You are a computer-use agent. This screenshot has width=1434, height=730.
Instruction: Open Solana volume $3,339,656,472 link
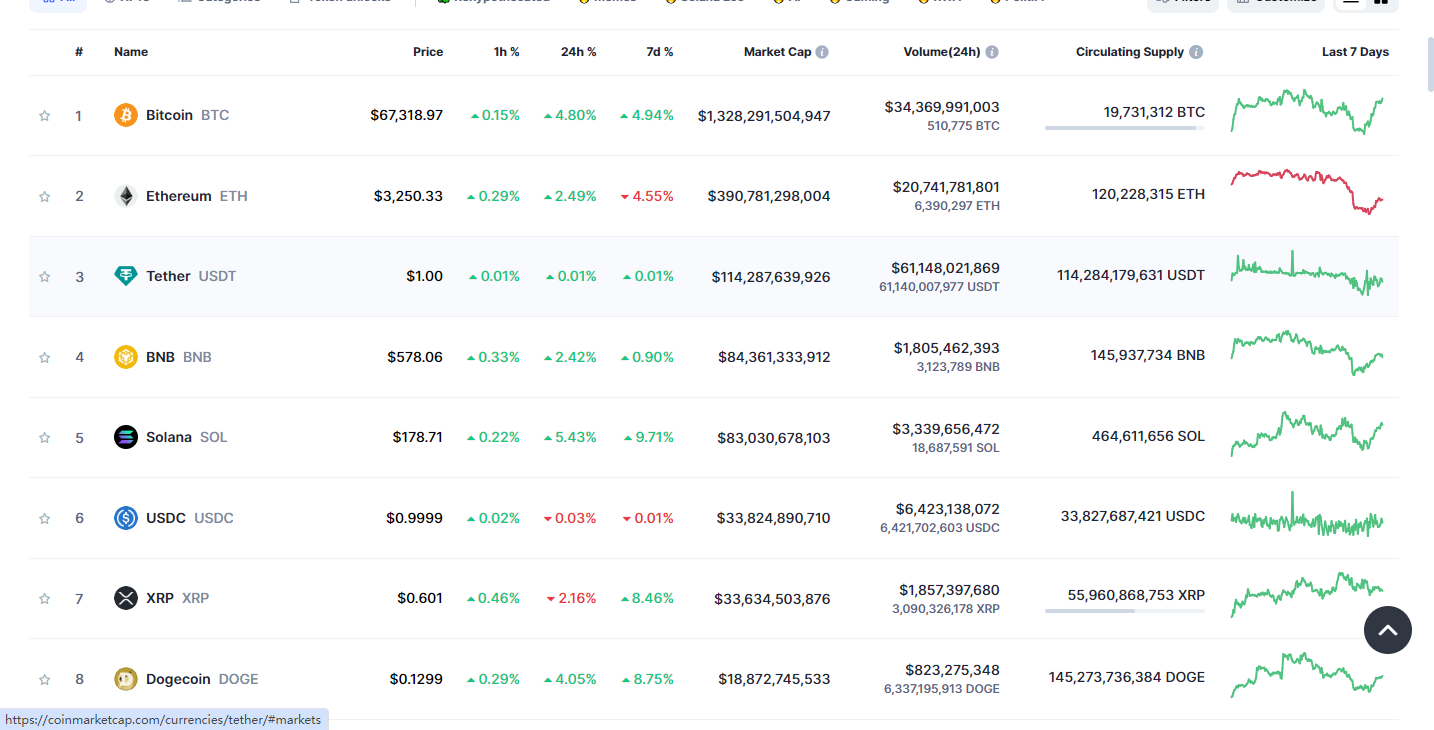click(946, 429)
